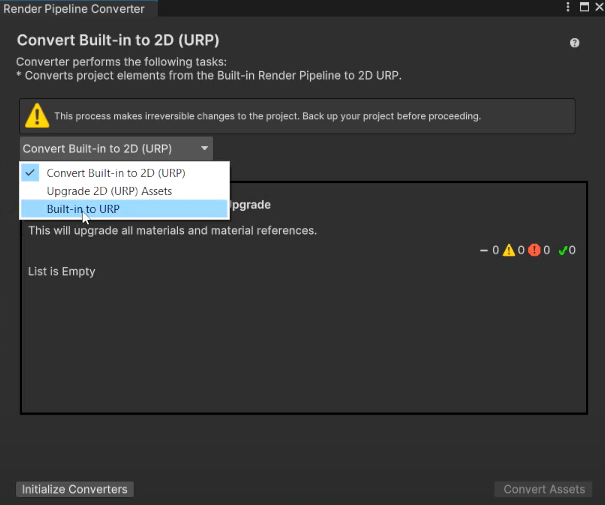Click 'Converter performs the following tasks' text

(122, 62)
